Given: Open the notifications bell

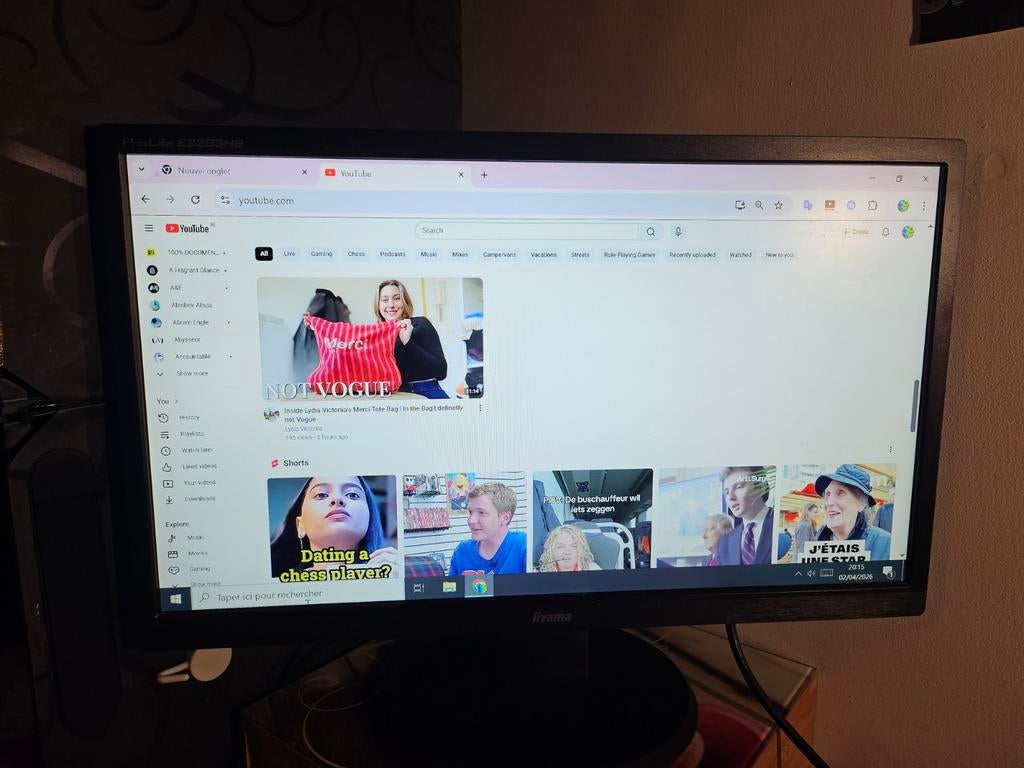Looking at the screenshot, I should pos(885,232).
